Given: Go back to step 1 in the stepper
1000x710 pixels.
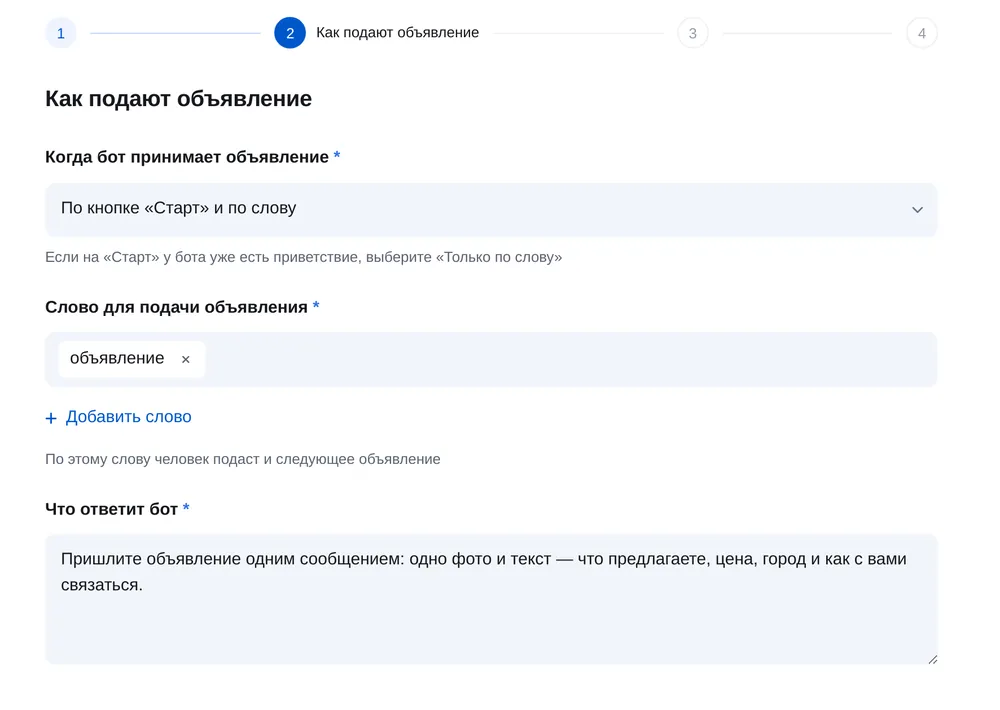Looking at the screenshot, I should point(61,33).
